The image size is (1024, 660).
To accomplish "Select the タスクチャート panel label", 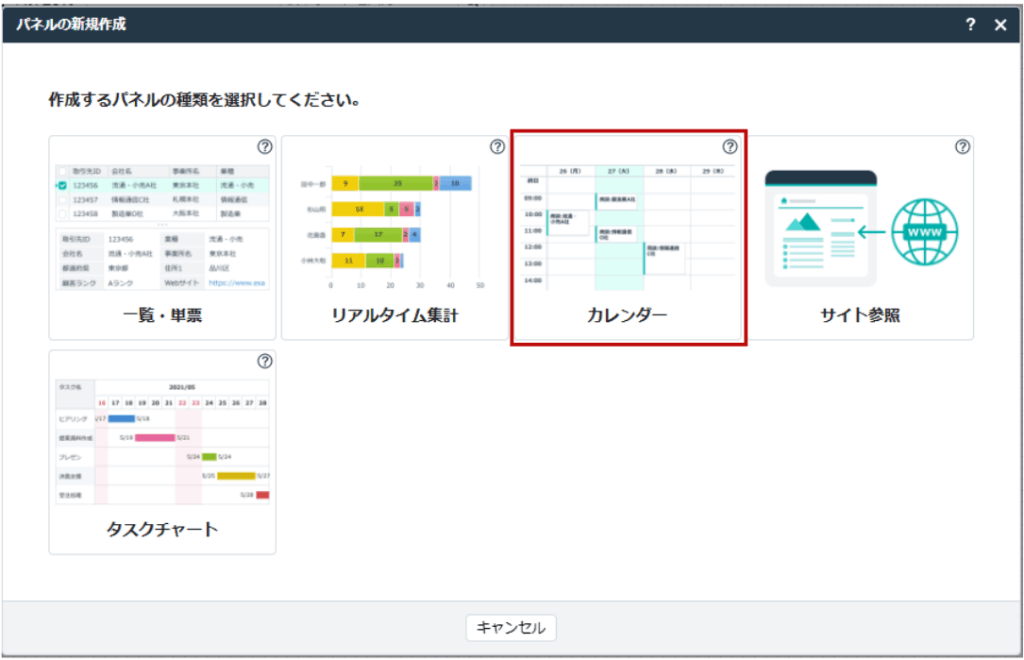I will pos(162,529).
